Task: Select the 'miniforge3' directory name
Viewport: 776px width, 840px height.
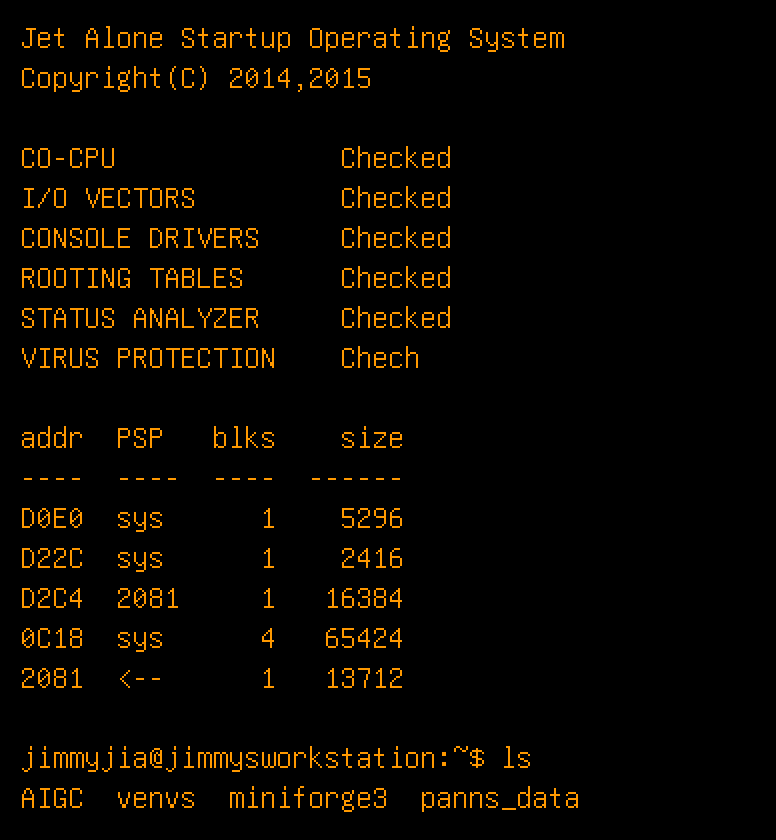Action: click(308, 799)
